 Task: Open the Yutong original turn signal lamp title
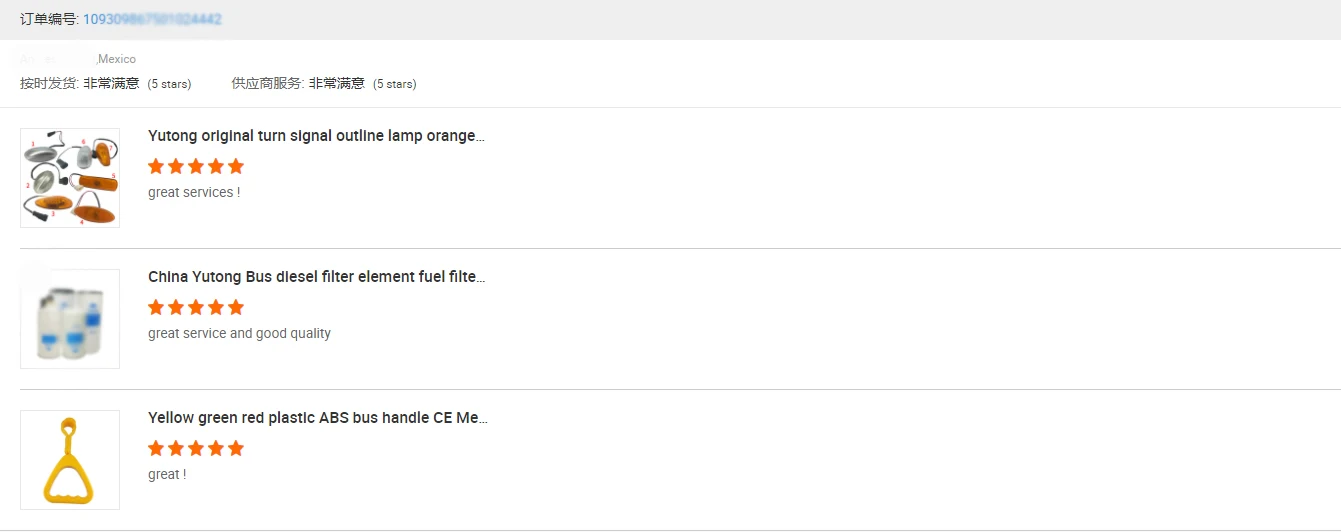pos(316,136)
